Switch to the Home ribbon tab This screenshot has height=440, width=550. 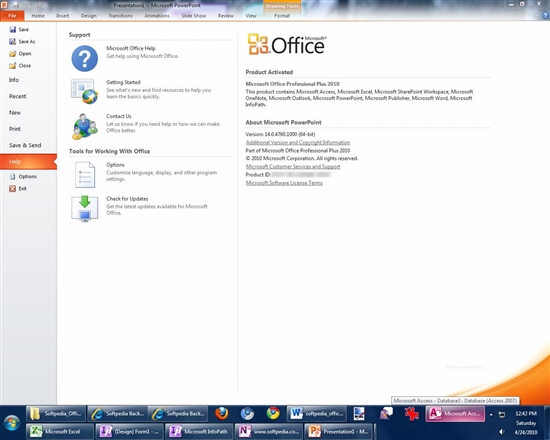click(38, 16)
